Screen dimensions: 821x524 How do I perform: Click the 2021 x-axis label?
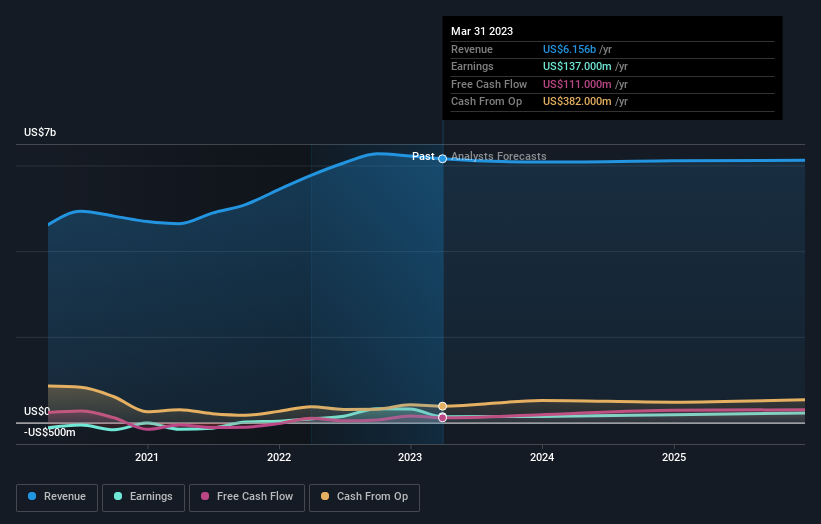[x=147, y=457]
